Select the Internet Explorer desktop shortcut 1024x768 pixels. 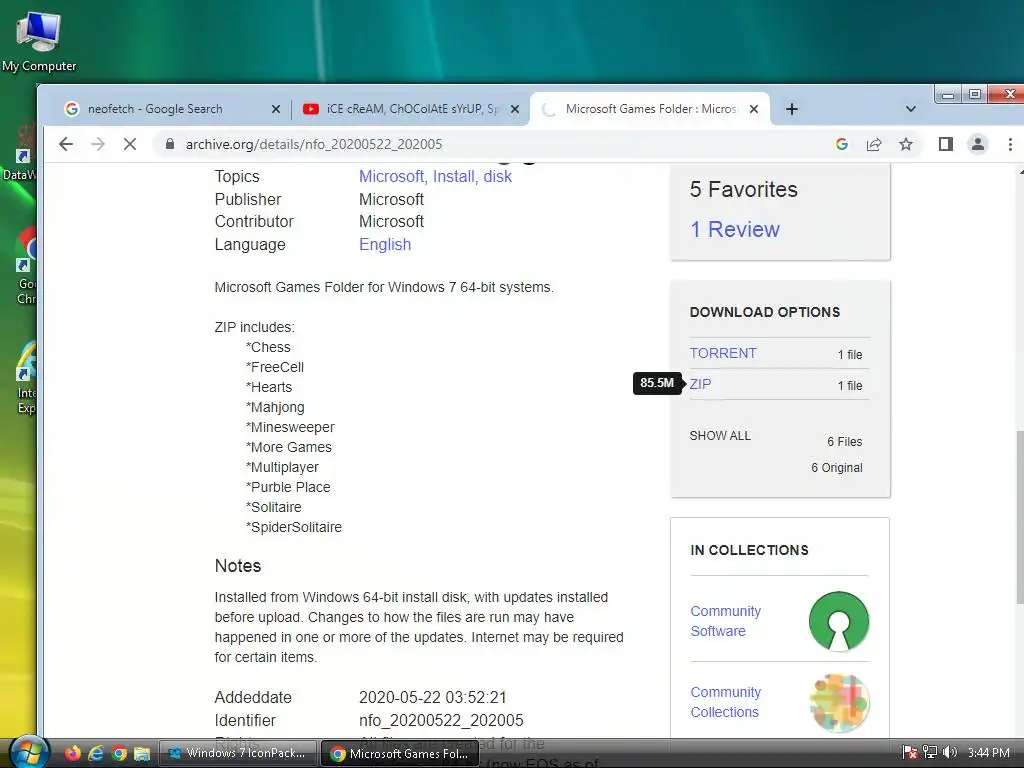(27, 379)
